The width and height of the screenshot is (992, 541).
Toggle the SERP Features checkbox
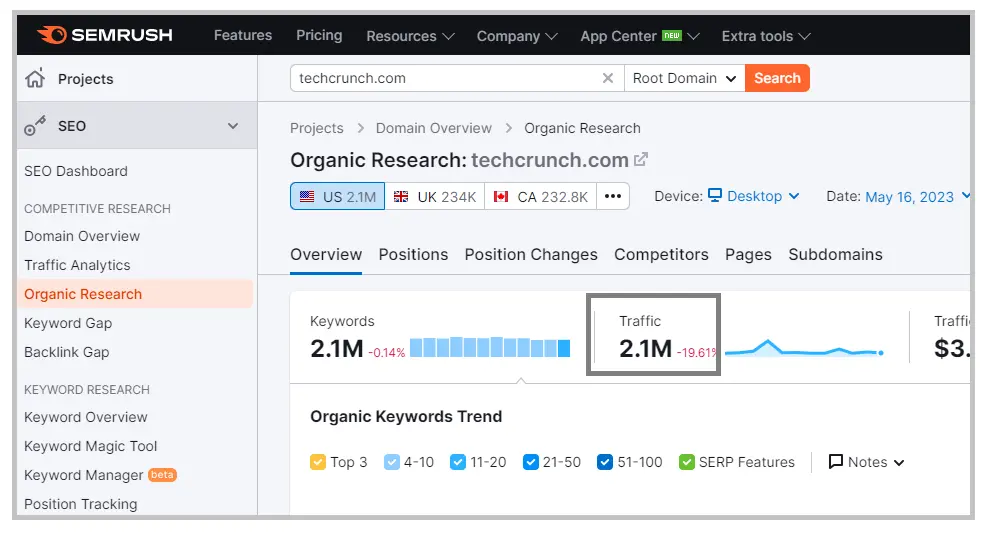686,462
